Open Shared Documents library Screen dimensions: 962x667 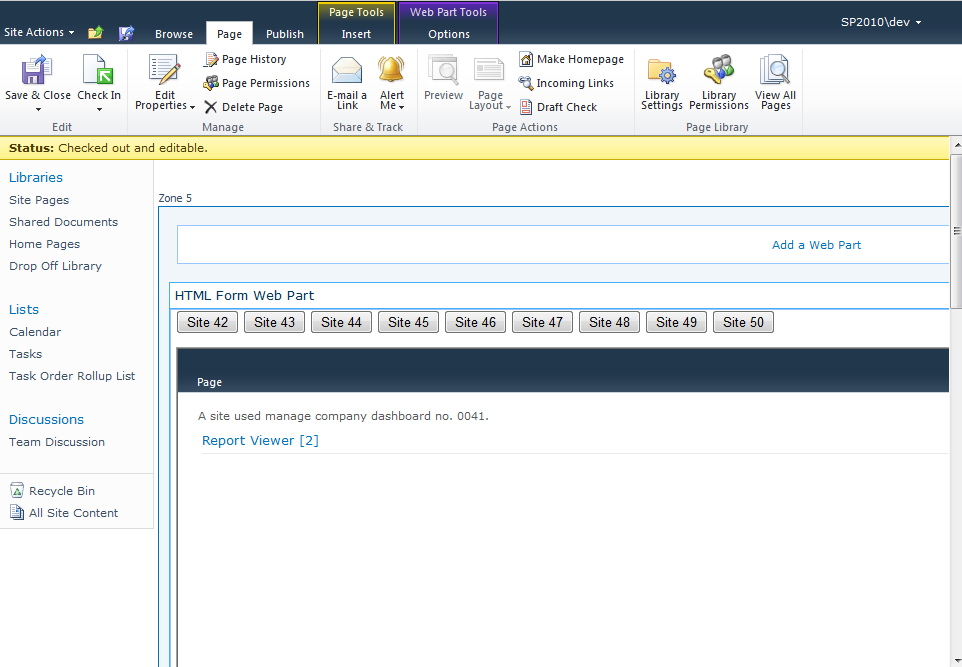pos(63,222)
